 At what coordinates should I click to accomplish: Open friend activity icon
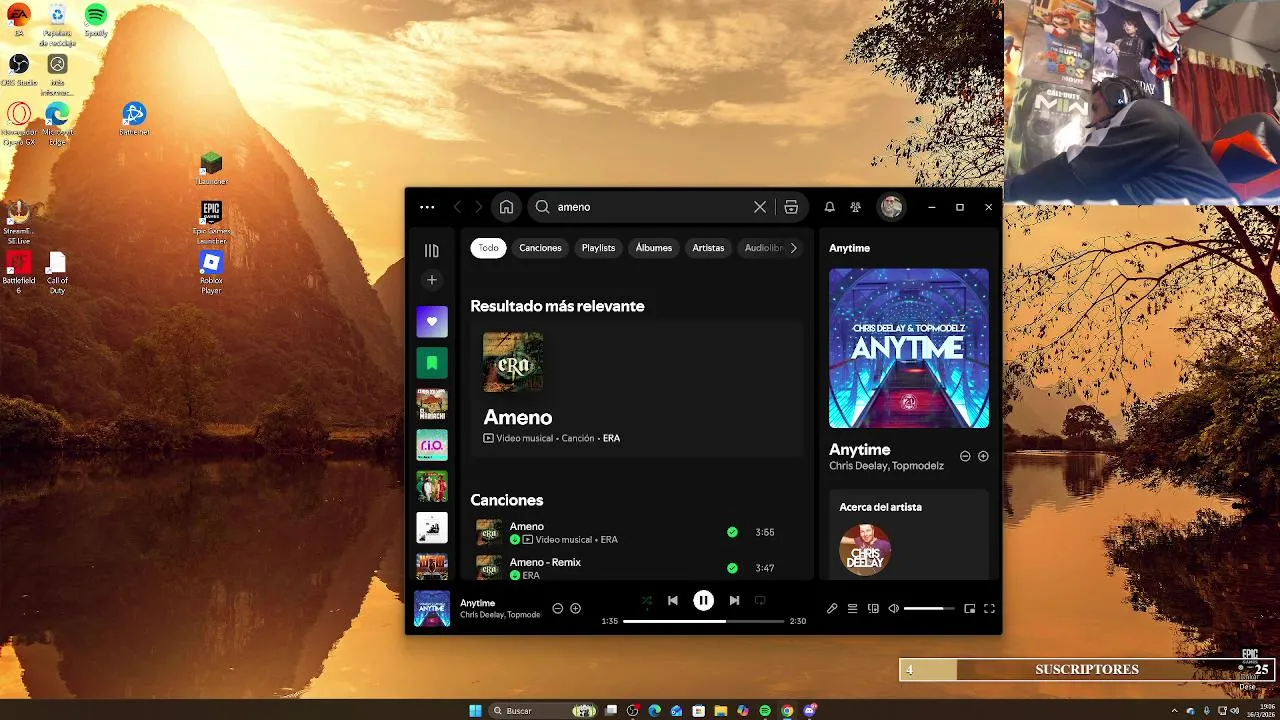click(x=855, y=207)
